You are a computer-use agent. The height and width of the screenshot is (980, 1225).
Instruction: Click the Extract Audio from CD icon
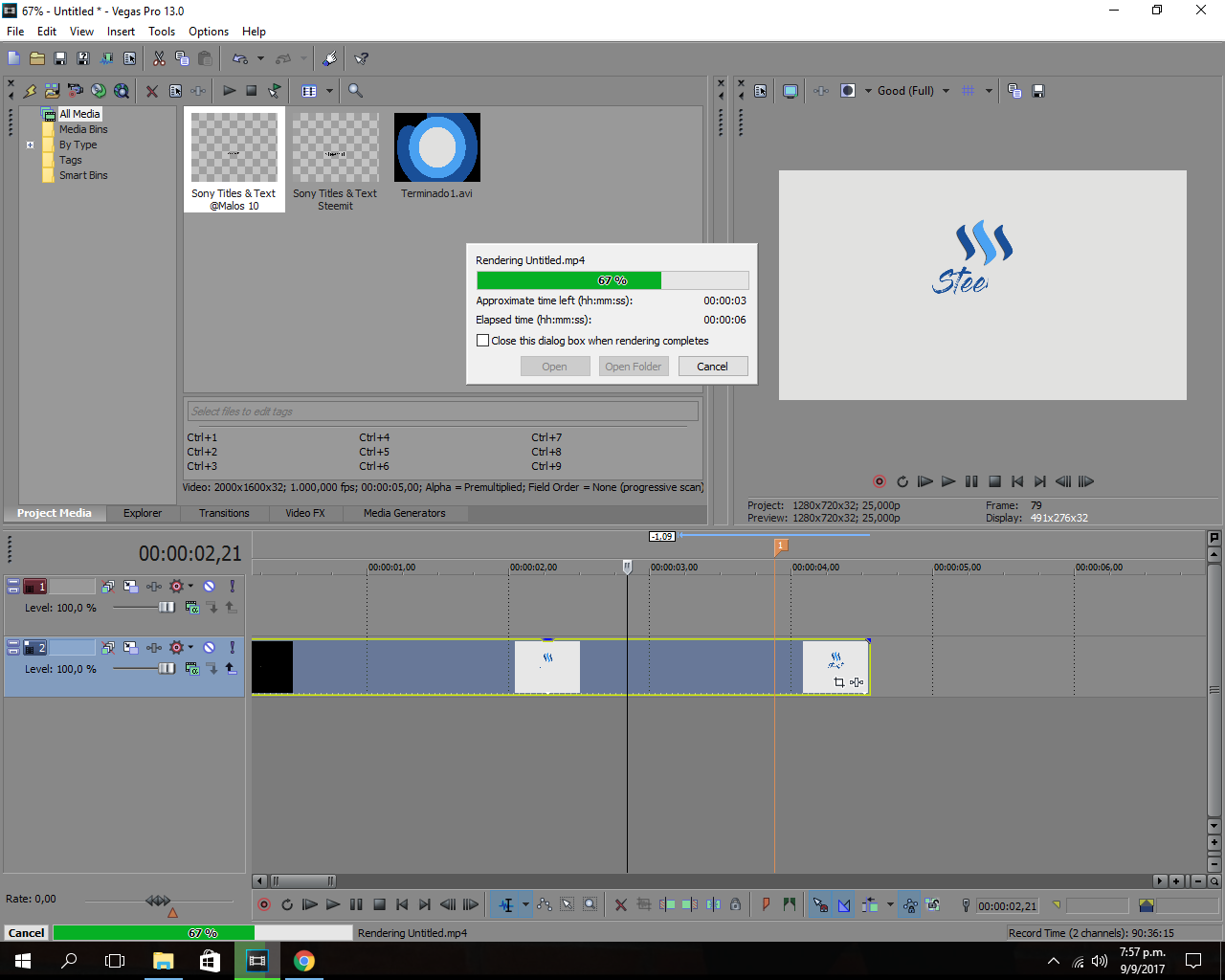click(x=99, y=91)
